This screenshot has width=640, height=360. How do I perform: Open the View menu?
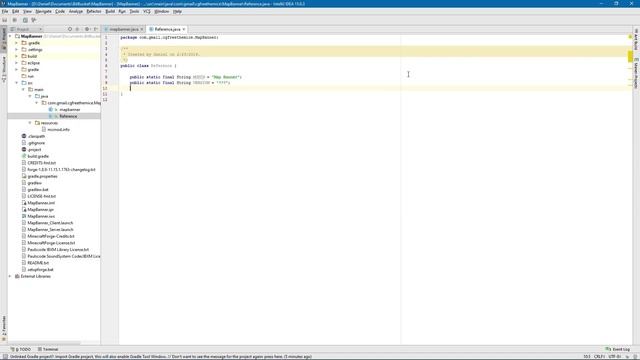pyautogui.click(x=27, y=11)
